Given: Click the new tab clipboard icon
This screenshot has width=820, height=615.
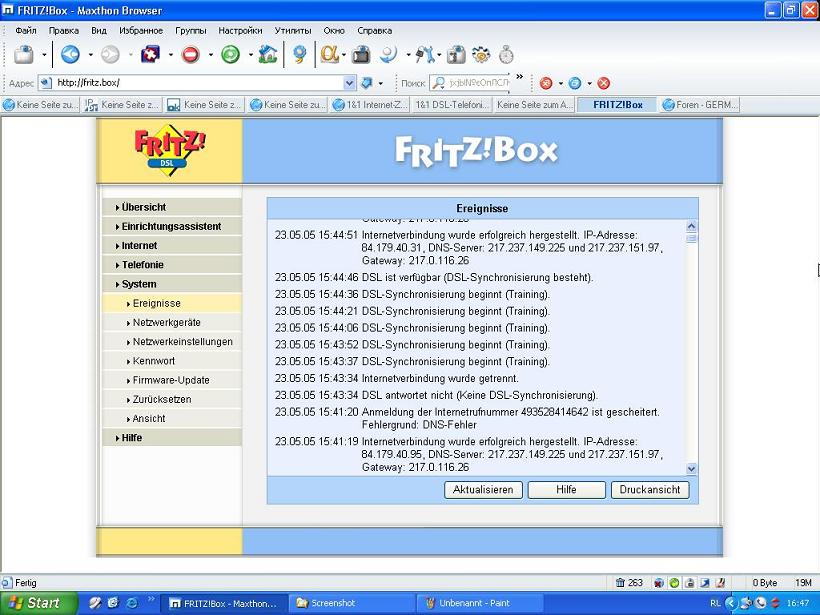Looking at the screenshot, I should pos(24,54).
